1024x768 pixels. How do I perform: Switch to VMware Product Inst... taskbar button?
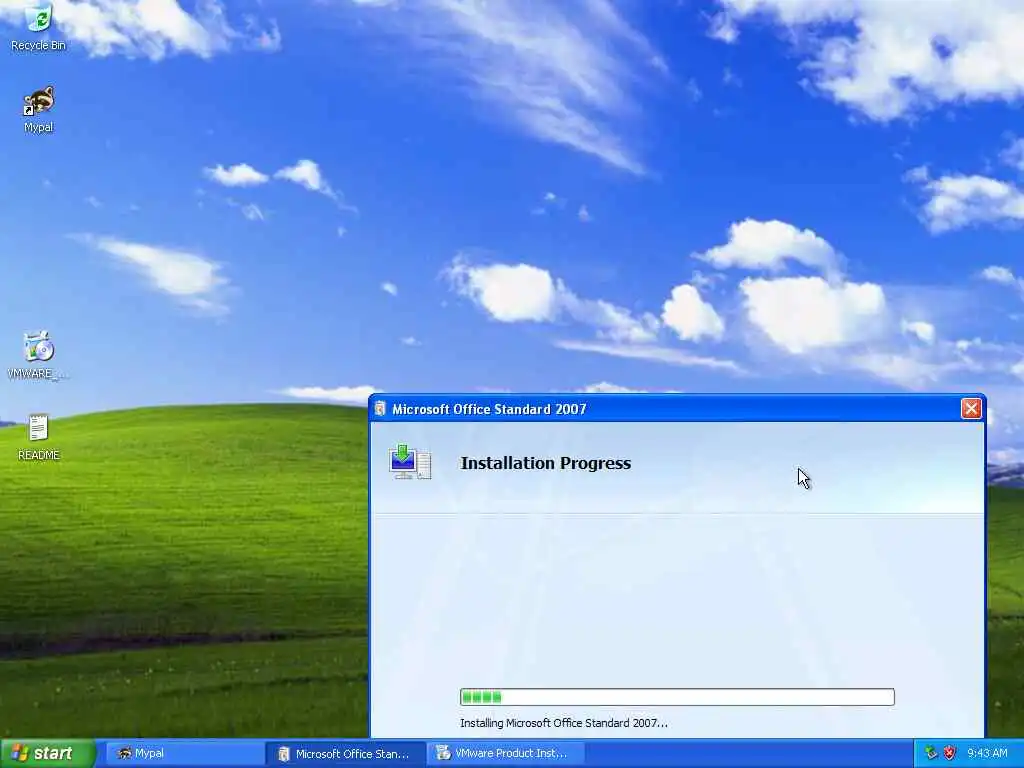506,754
